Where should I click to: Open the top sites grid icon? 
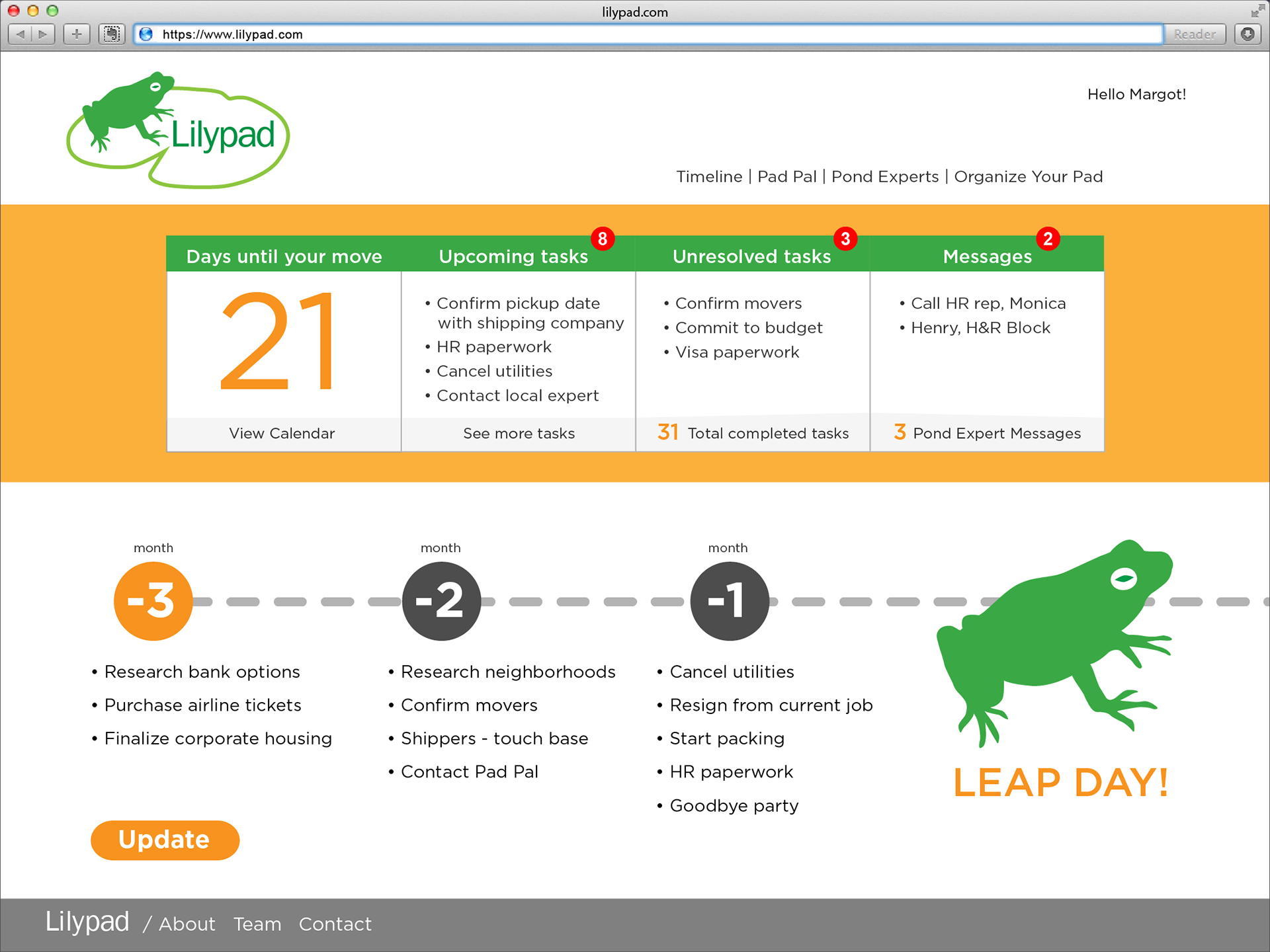pos(112,34)
